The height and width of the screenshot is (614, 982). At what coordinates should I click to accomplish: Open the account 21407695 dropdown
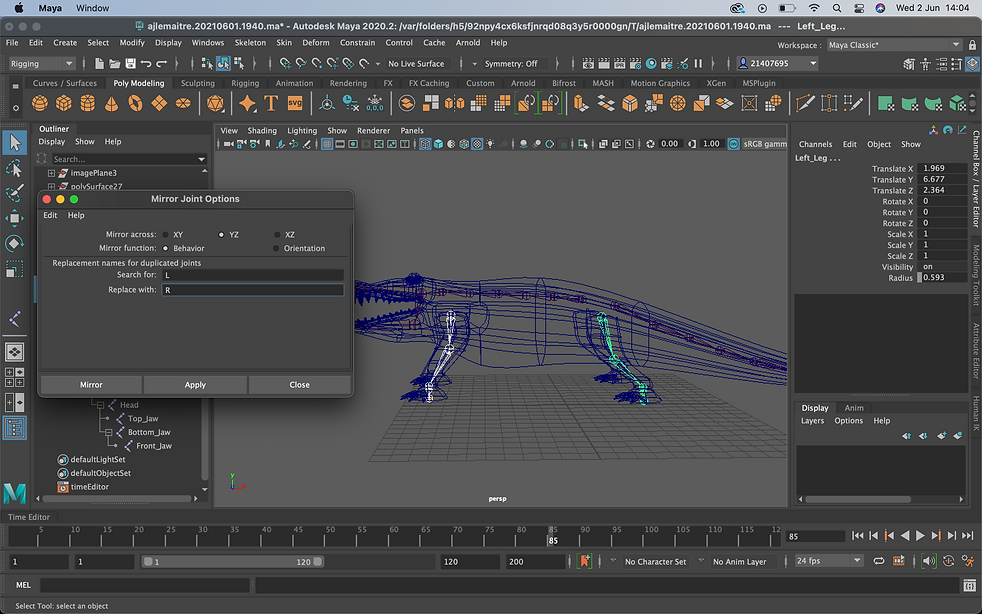778,63
